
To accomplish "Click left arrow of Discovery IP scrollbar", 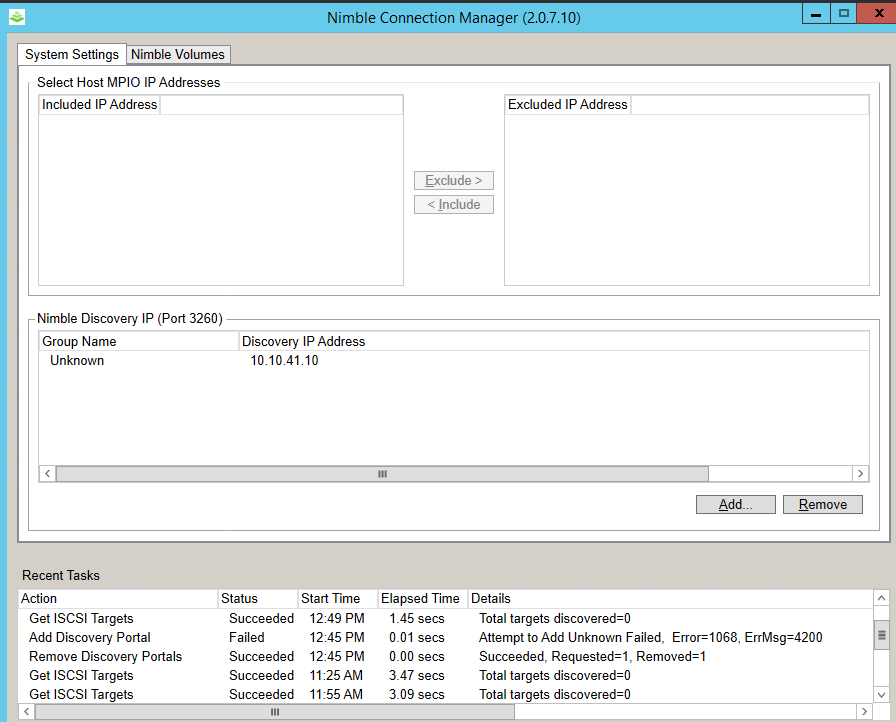I will 47,474.
